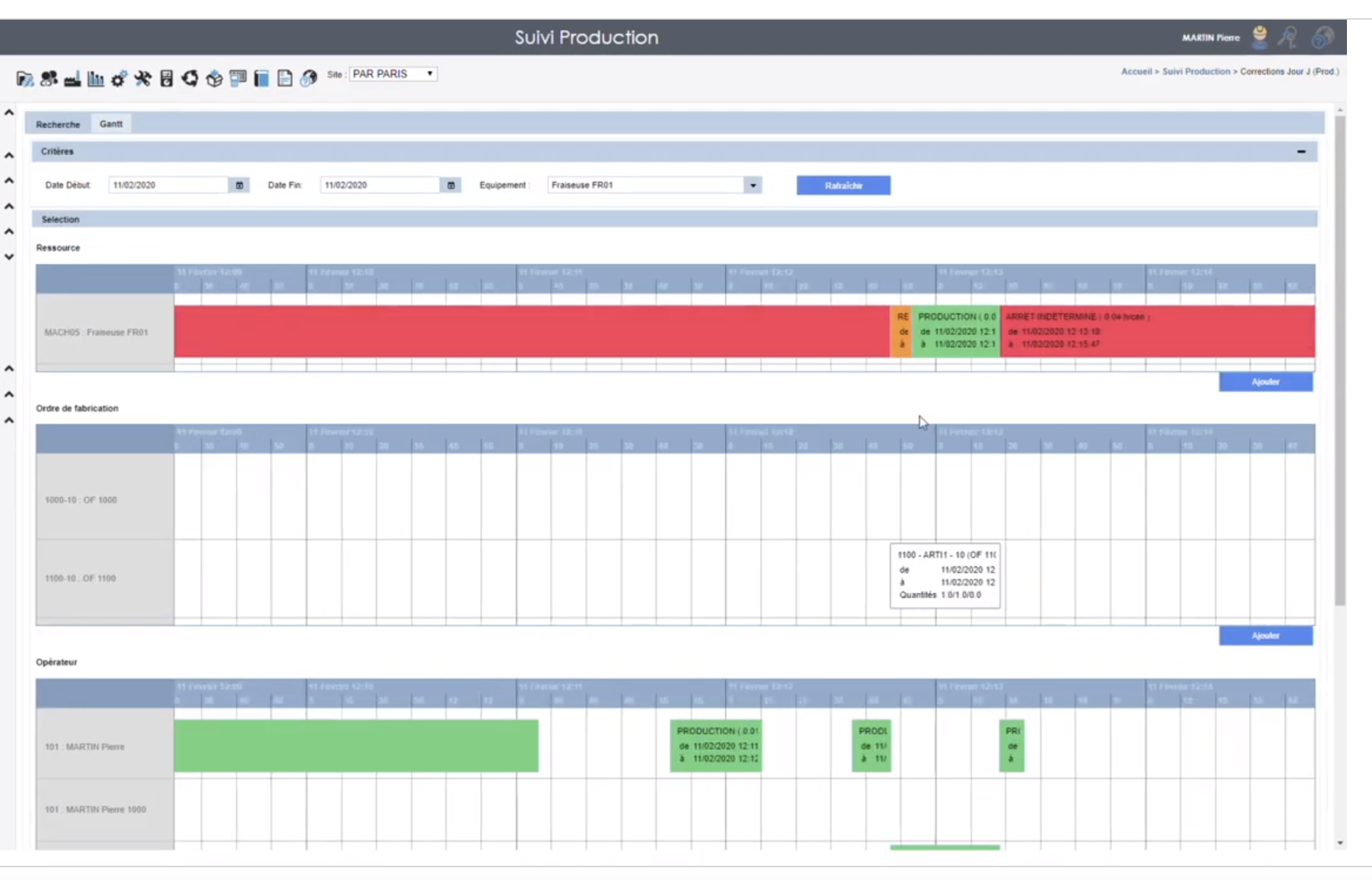This screenshot has width=1372, height=880.
Task: Click the Date Fin input field
Action: tap(379, 185)
